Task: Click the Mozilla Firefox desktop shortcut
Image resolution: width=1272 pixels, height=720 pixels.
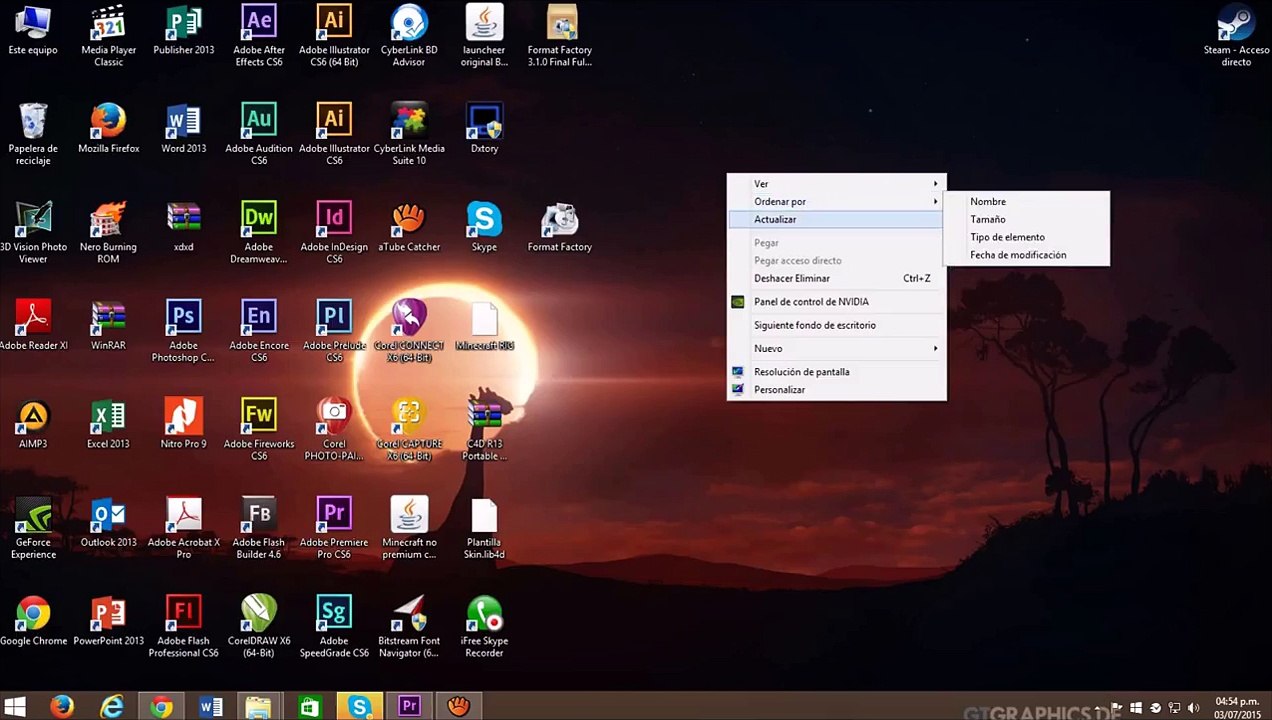Action: pyautogui.click(x=108, y=129)
